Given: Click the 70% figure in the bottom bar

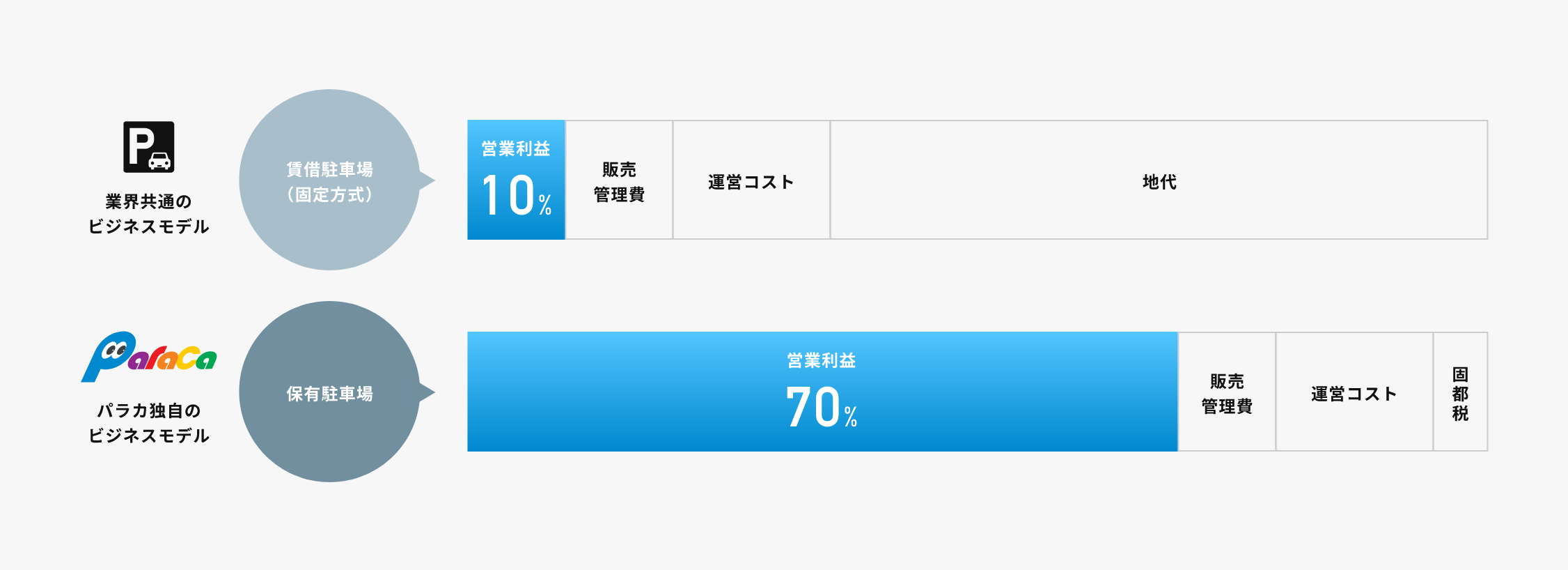Looking at the screenshot, I should tap(821, 408).
